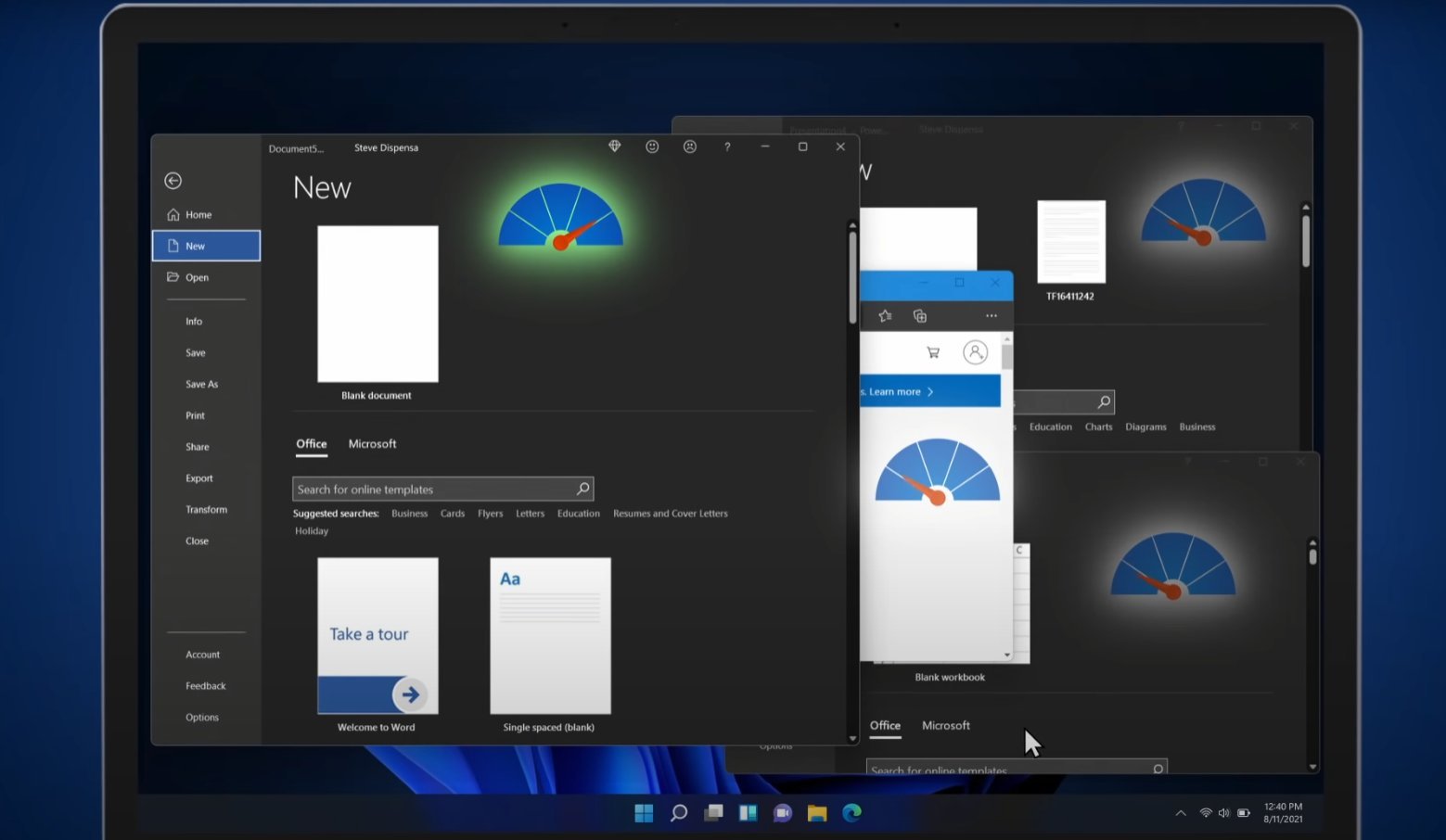
Task: Click the back arrow in Word backstage
Action: pyautogui.click(x=173, y=181)
